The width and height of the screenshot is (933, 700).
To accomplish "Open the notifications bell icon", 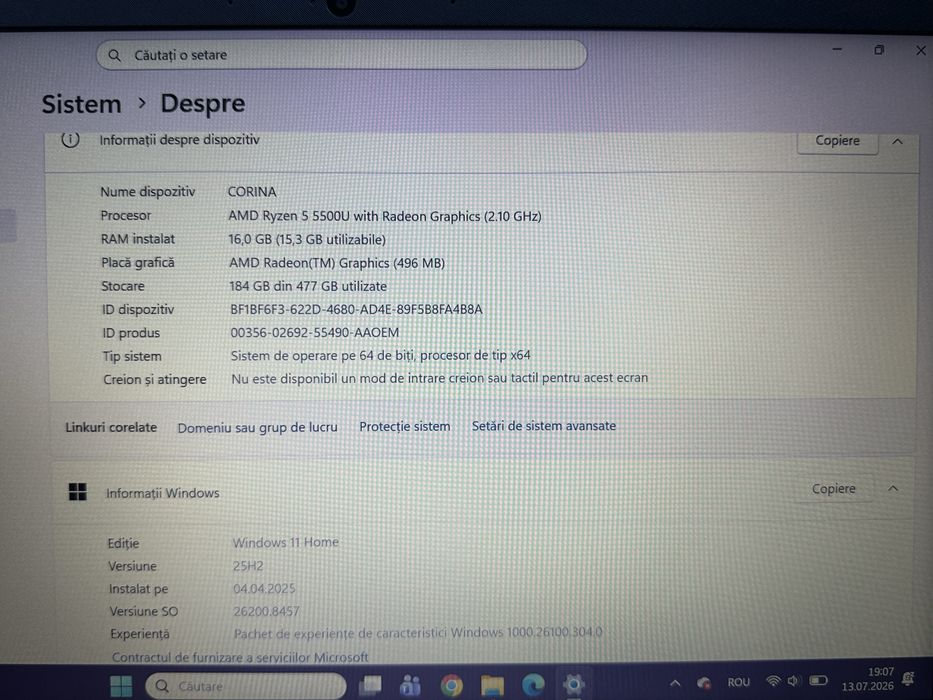I will (x=908, y=678).
